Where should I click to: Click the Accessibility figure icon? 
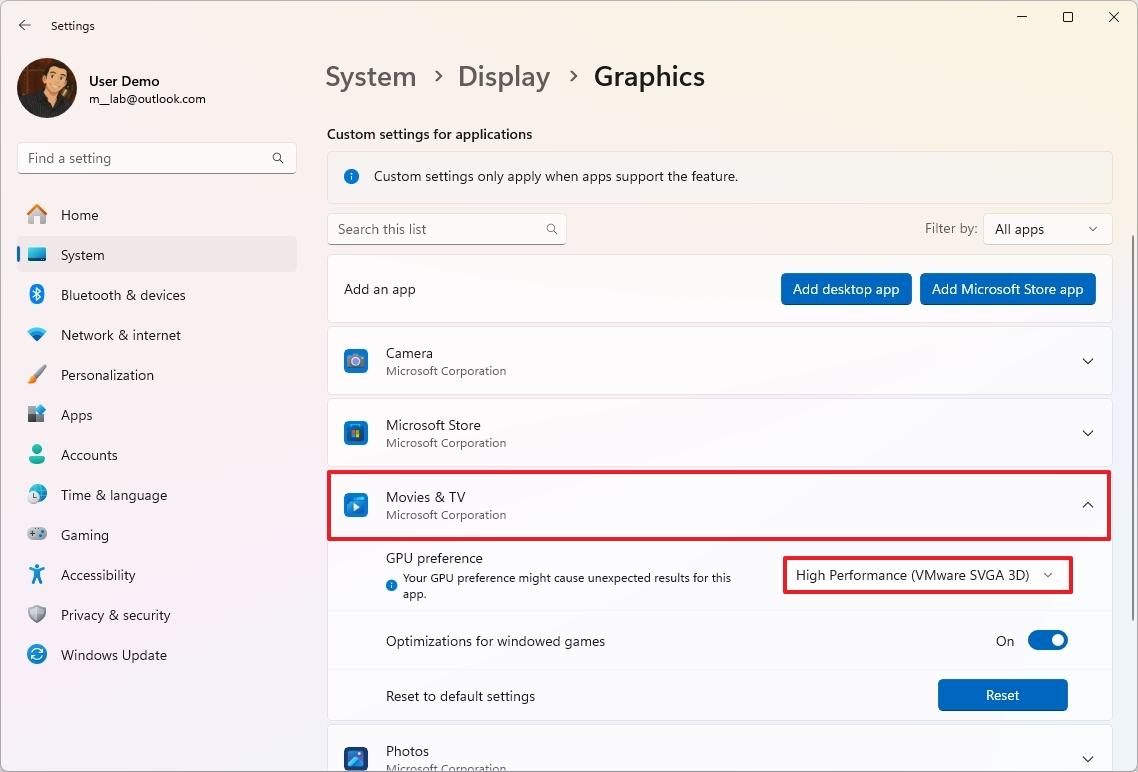point(37,575)
